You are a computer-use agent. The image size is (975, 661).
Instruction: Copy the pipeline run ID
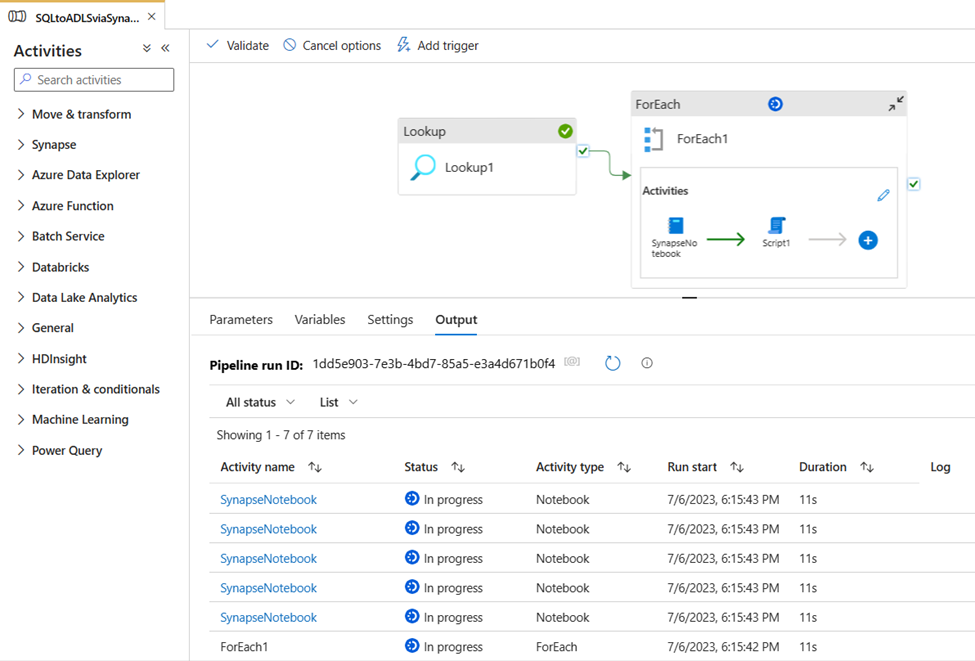[x=572, y=361]
